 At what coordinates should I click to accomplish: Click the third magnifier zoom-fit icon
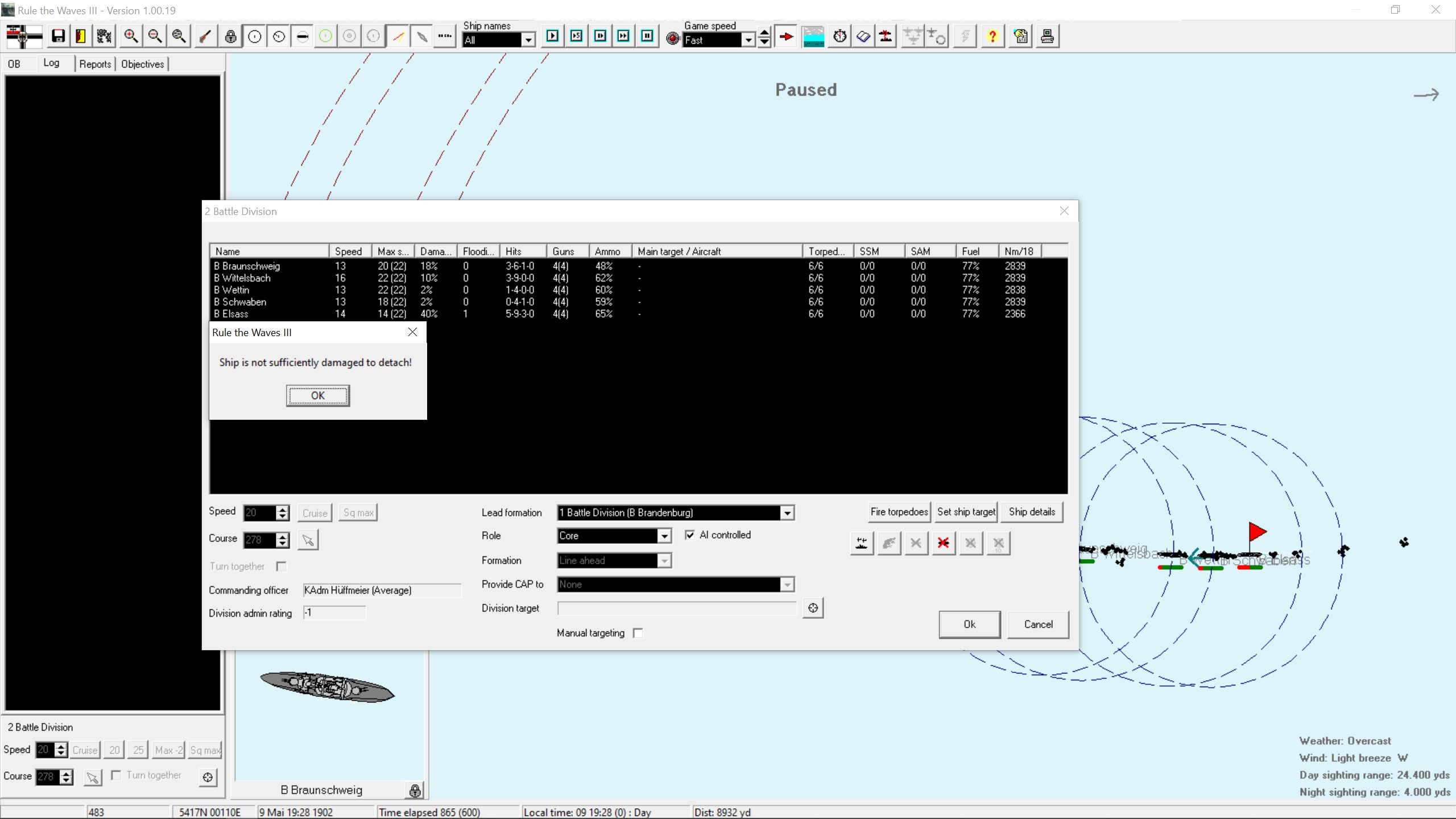coord(179,36)
